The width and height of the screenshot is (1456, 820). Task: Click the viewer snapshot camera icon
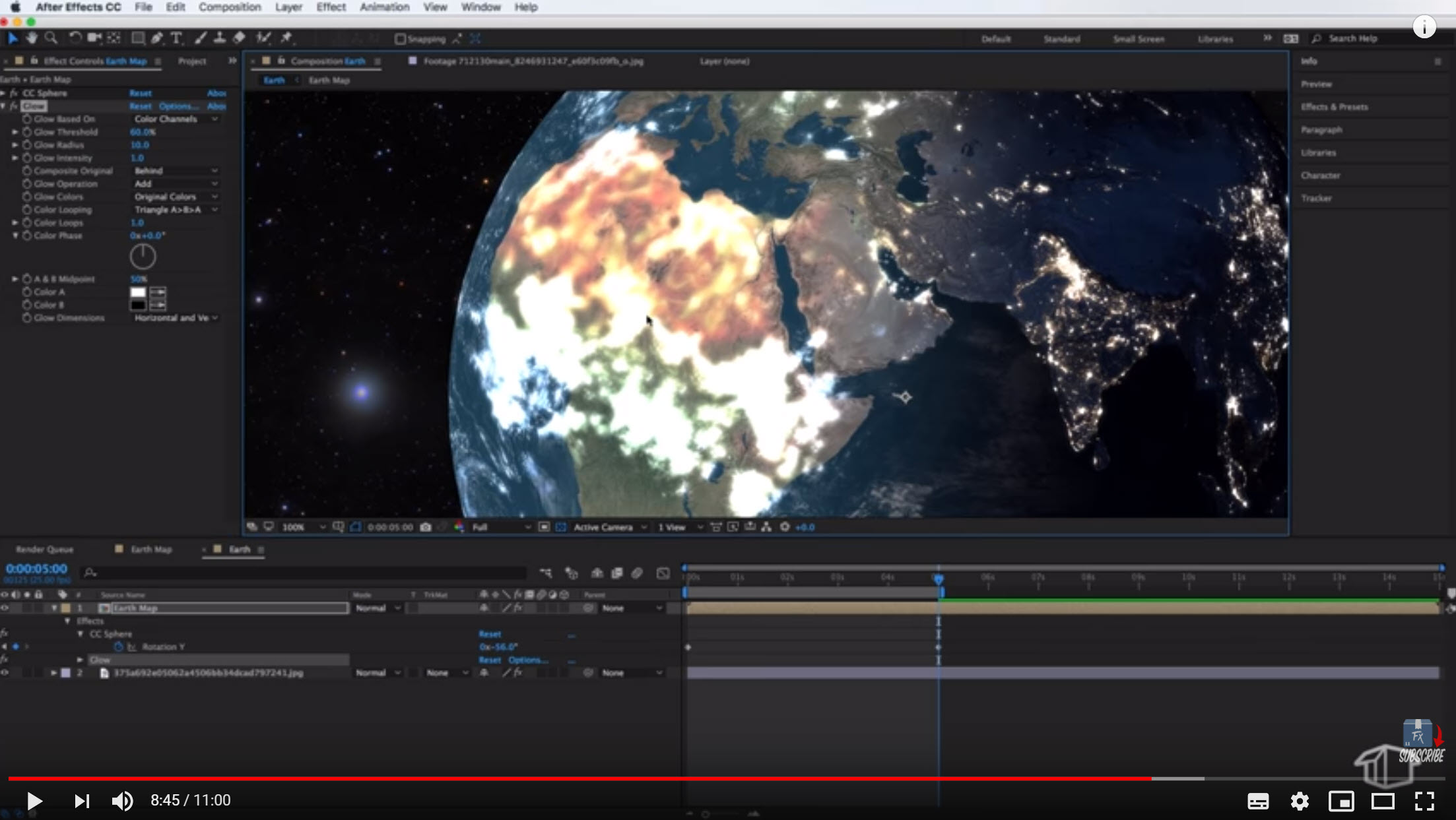pos(426,527)
